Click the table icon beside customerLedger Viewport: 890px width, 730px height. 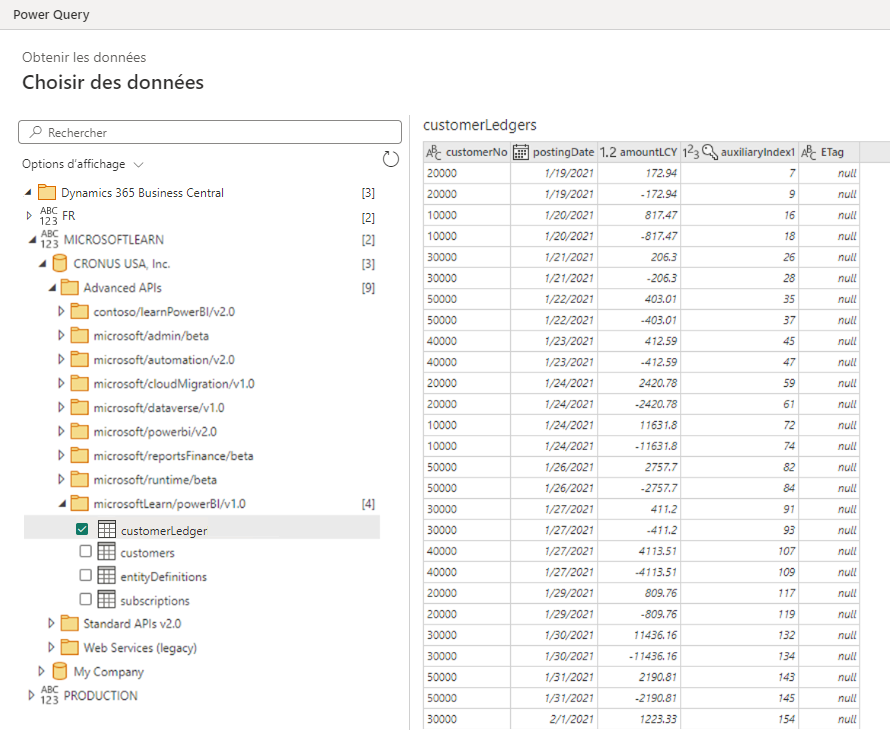point(107,529)
